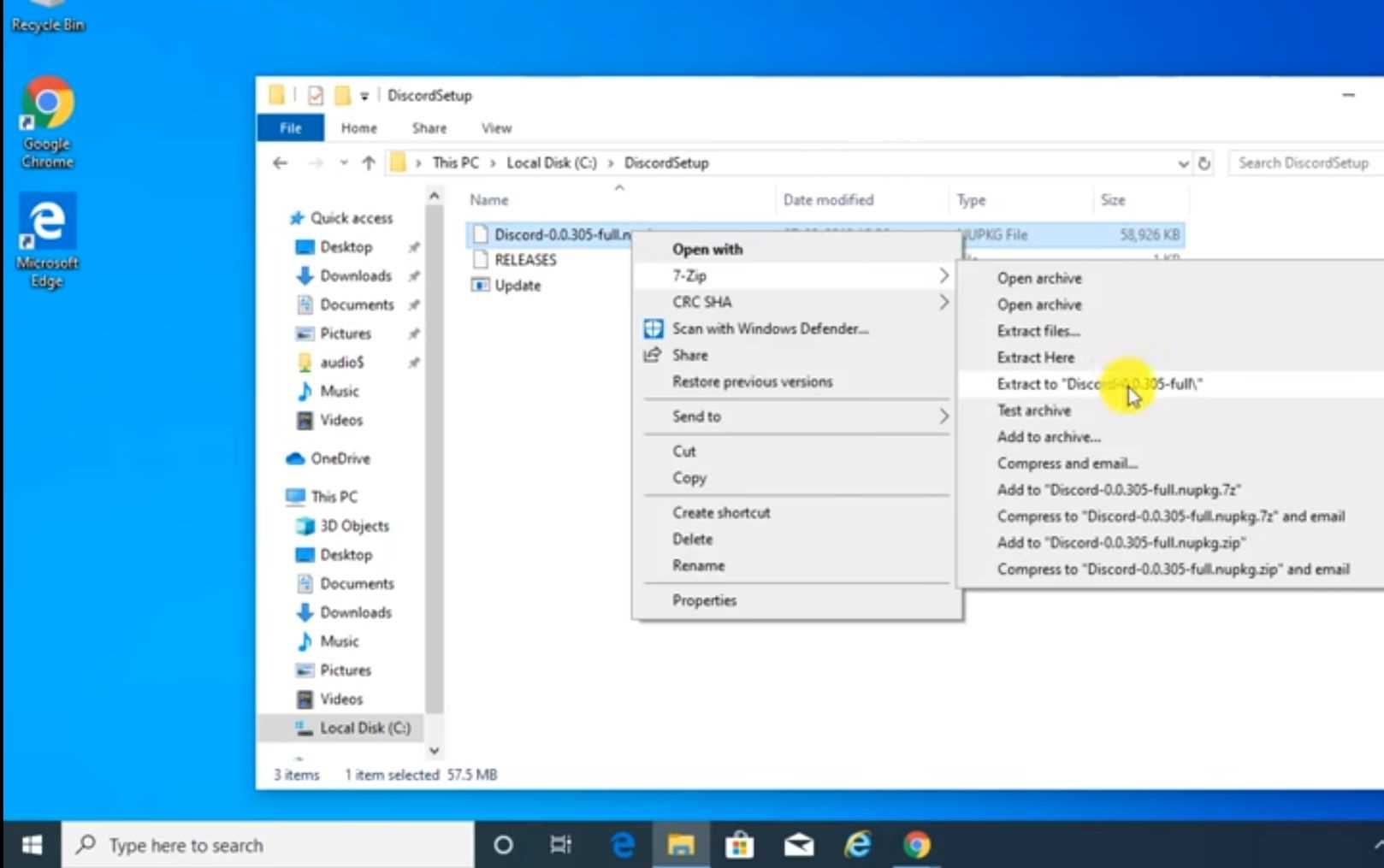Switch to the Share ribbon tab
This screenshot has height=868, width=1384.
429,127
